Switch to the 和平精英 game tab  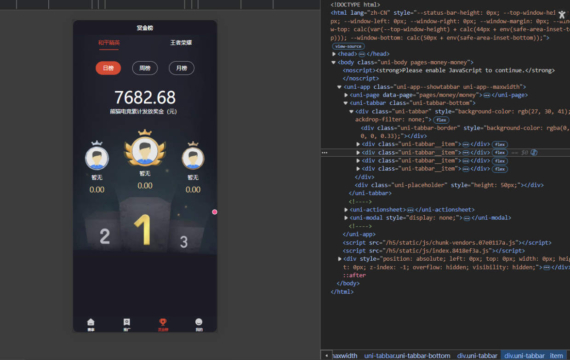click(x=109, y=43)
